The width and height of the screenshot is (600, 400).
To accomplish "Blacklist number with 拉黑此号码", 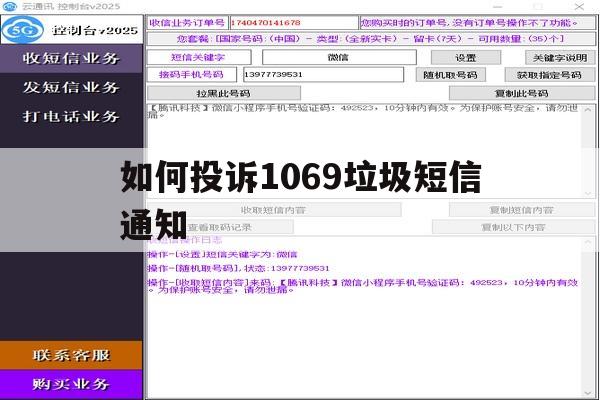I will click(x=223, y=93).
